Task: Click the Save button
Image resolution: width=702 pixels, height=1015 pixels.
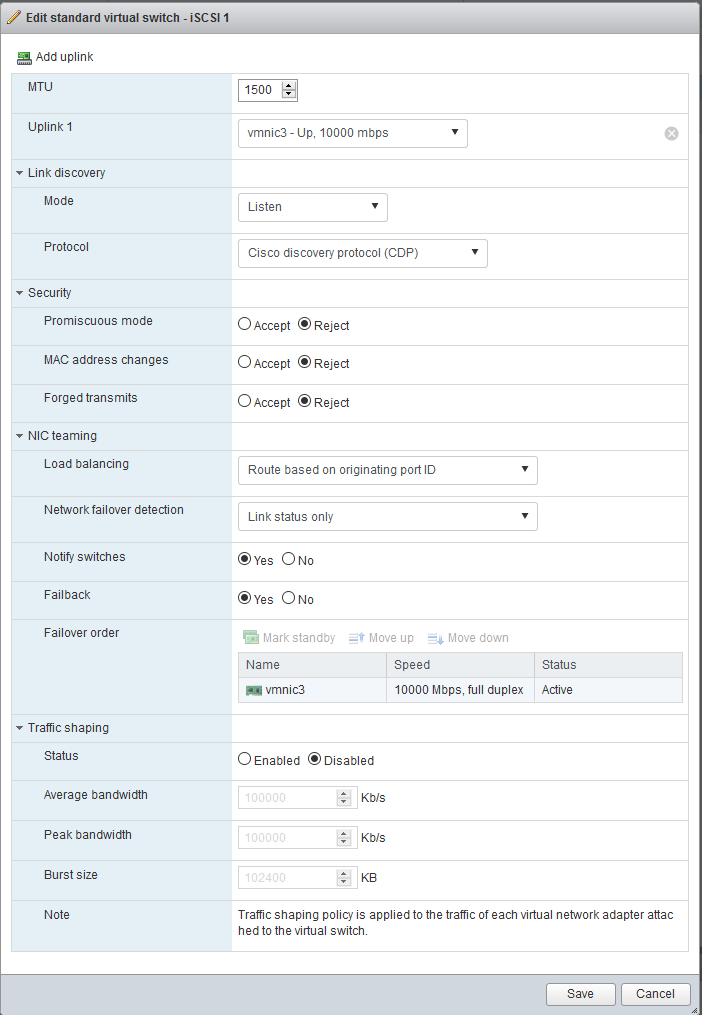Action: click(580, 994)
